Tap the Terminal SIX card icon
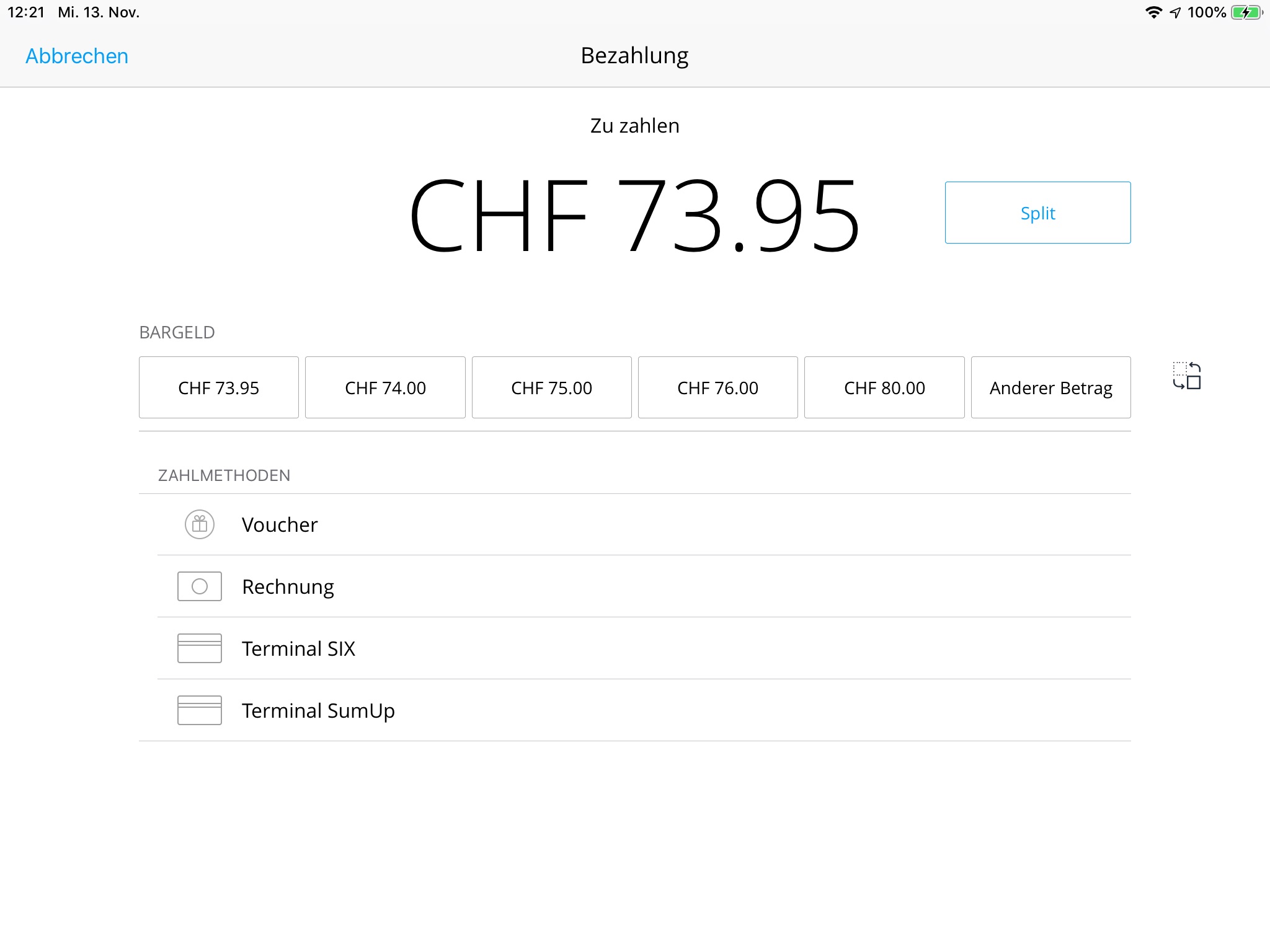The height and width of the screenshot is (952, 1270). coord(200,648)
